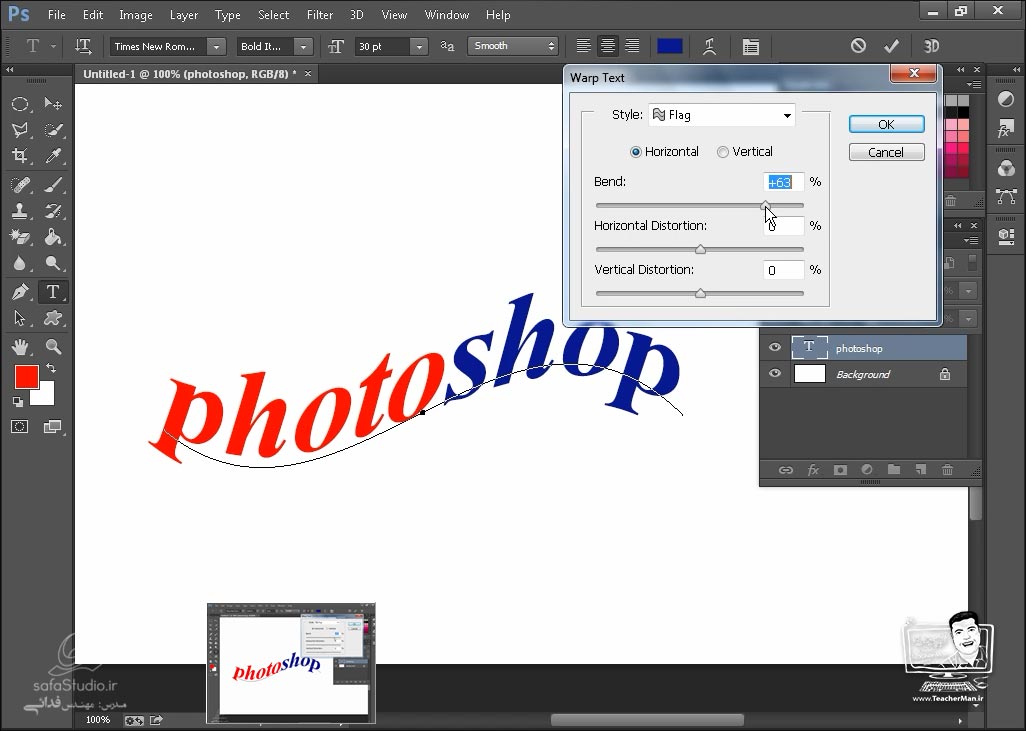The height and width of the screenshot is (731, 1026).
Task: Open the warp Style dropdown
Action: [x=722, y=115]
